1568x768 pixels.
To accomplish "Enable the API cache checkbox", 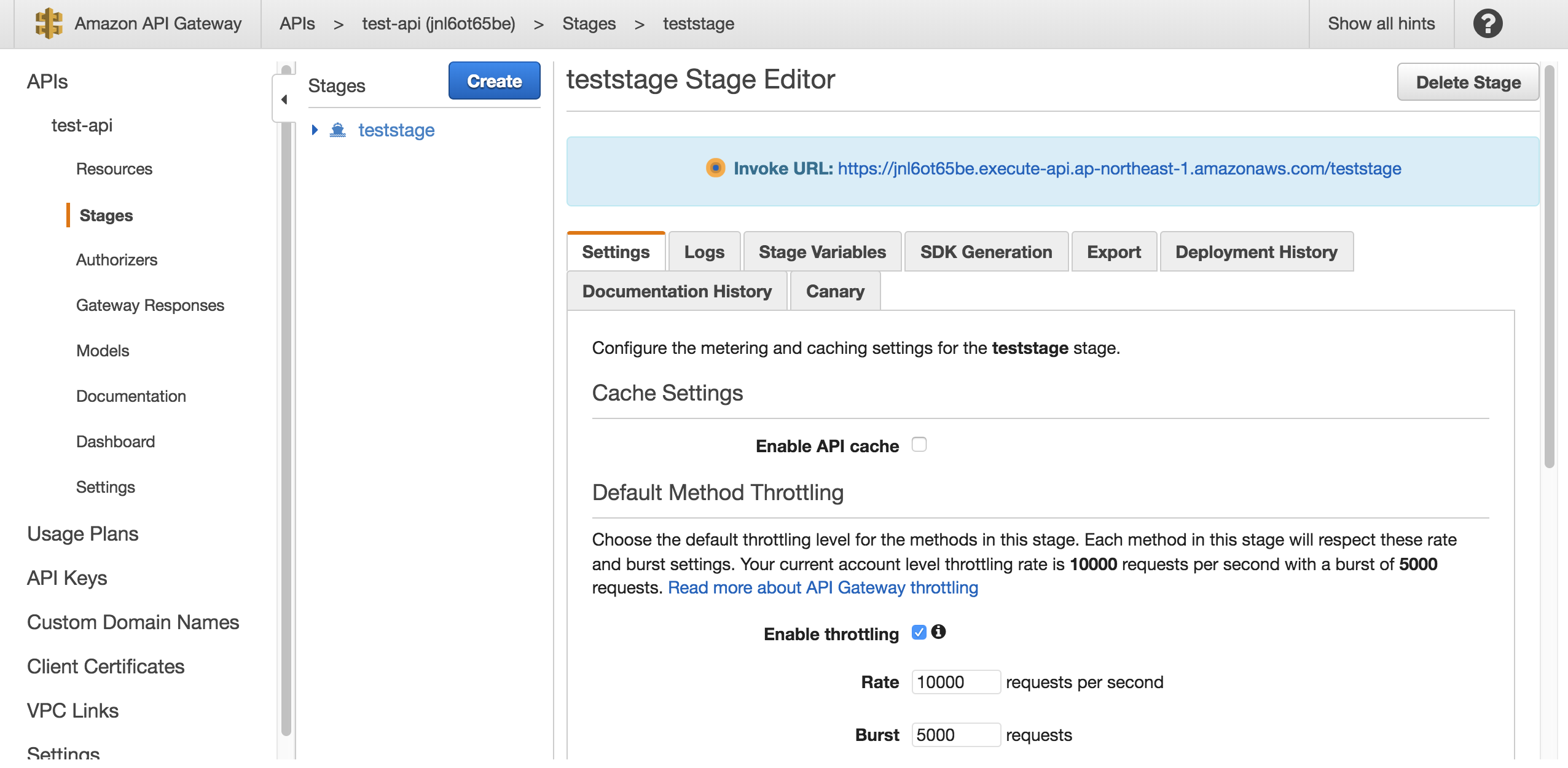I will click(x=919, y=444).
